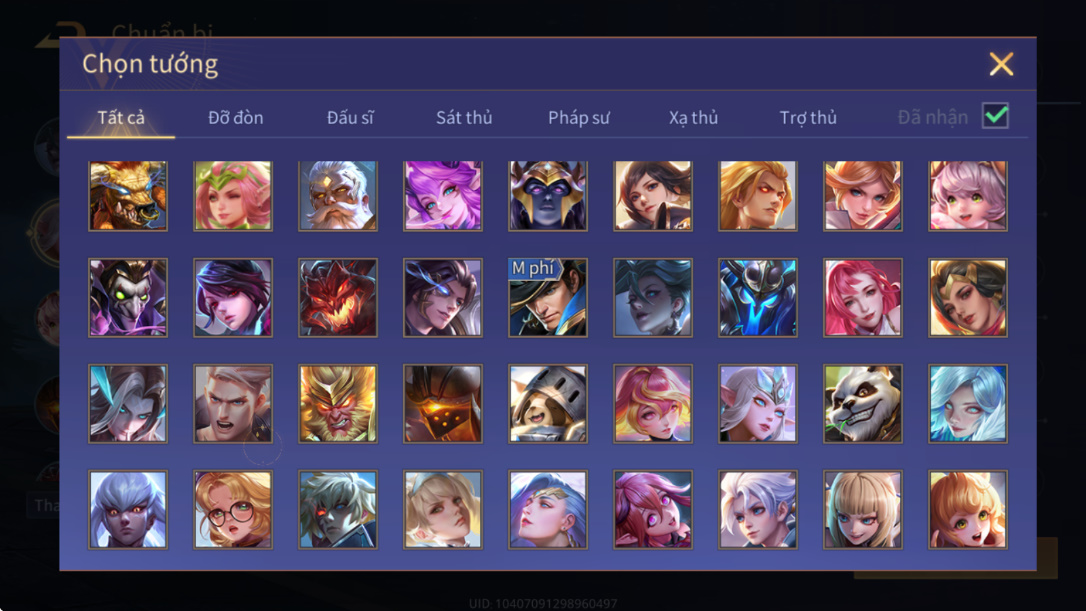The width and height of the screenshot is (1086, 611).
Task: Select the hero labeled M phí
Action: (x=548, y=298)
